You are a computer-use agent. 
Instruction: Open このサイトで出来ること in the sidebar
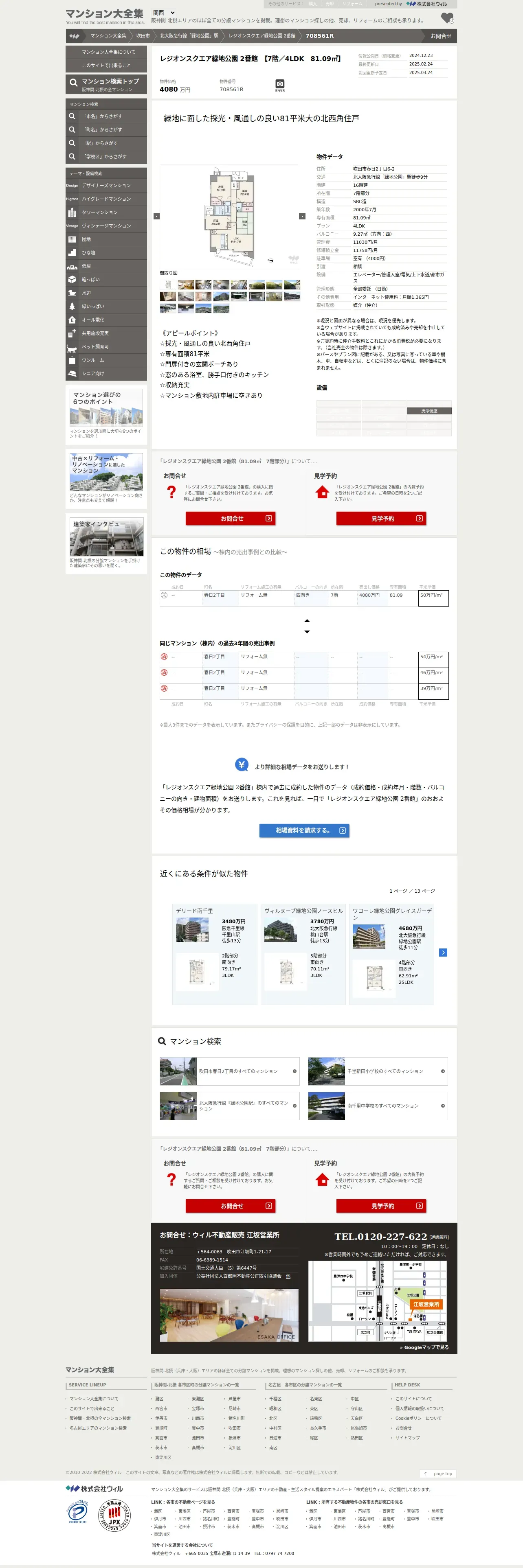pyautogui.click(x=107, y=66)
